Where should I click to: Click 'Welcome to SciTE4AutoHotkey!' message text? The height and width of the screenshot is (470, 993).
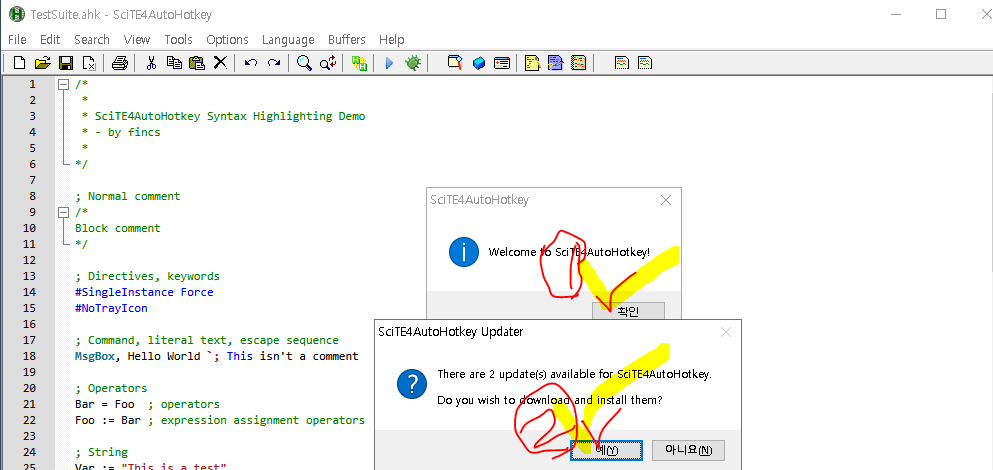click(x=569, y=252)
